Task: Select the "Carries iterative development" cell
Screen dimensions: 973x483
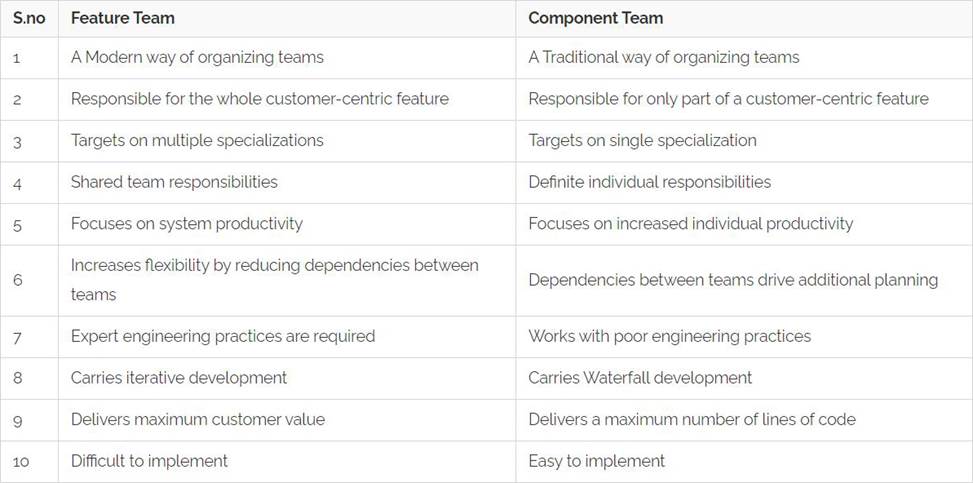Action: (179, 378)
